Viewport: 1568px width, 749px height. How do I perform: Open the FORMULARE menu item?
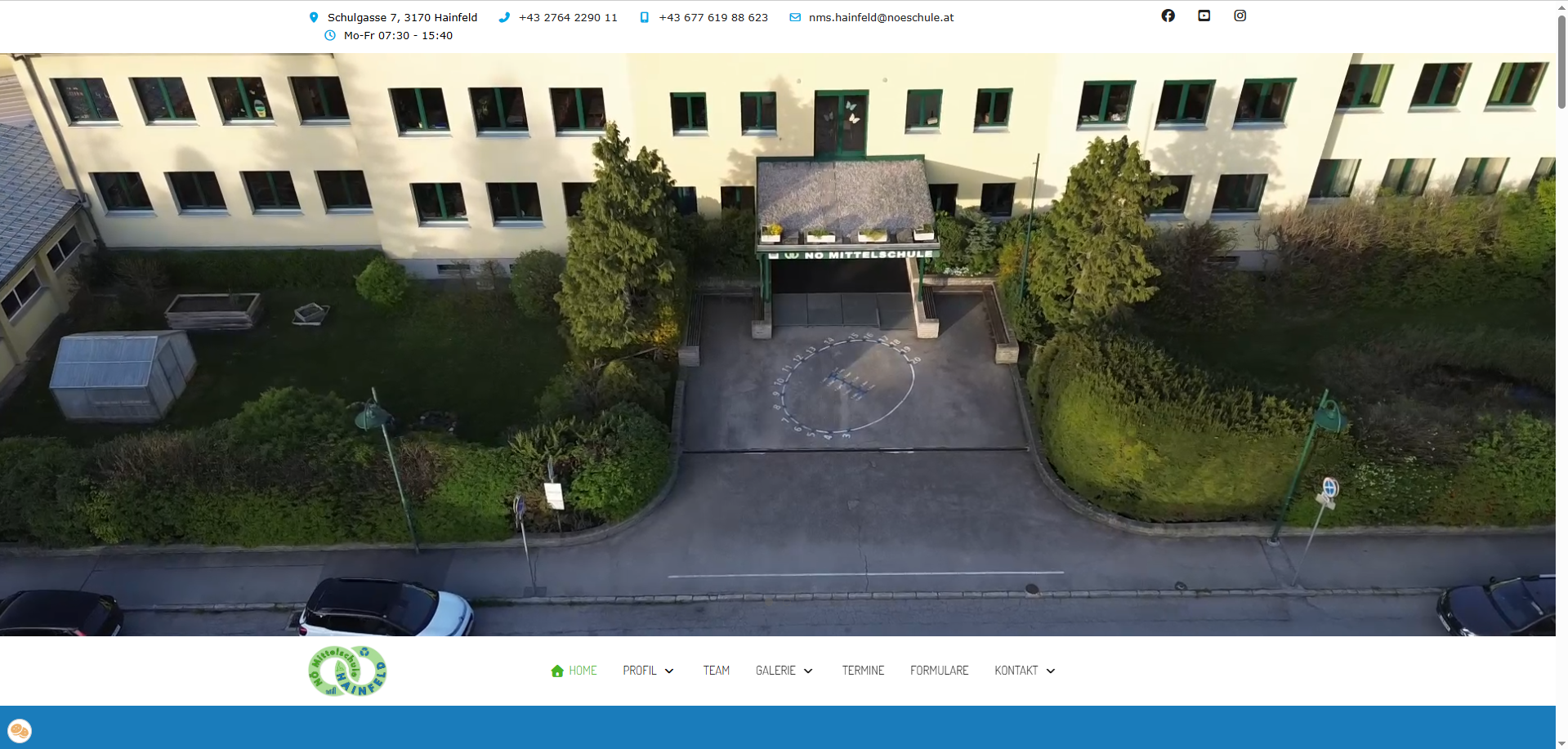[939, 671]
